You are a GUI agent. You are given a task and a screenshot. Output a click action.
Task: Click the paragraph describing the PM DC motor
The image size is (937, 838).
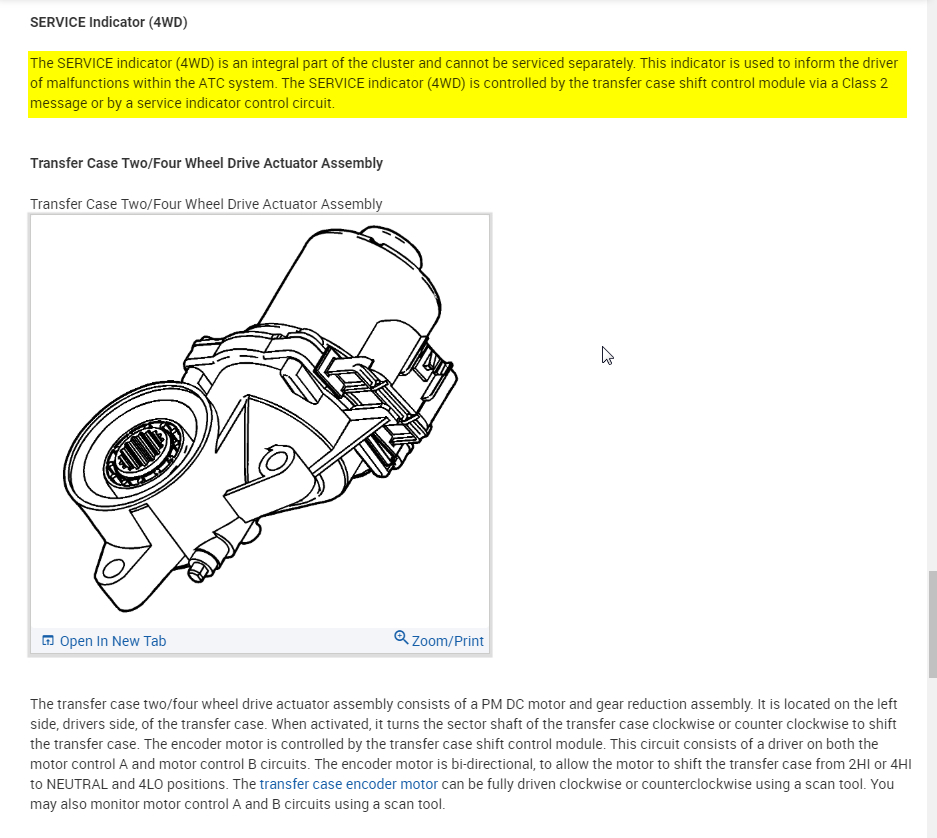471,754
